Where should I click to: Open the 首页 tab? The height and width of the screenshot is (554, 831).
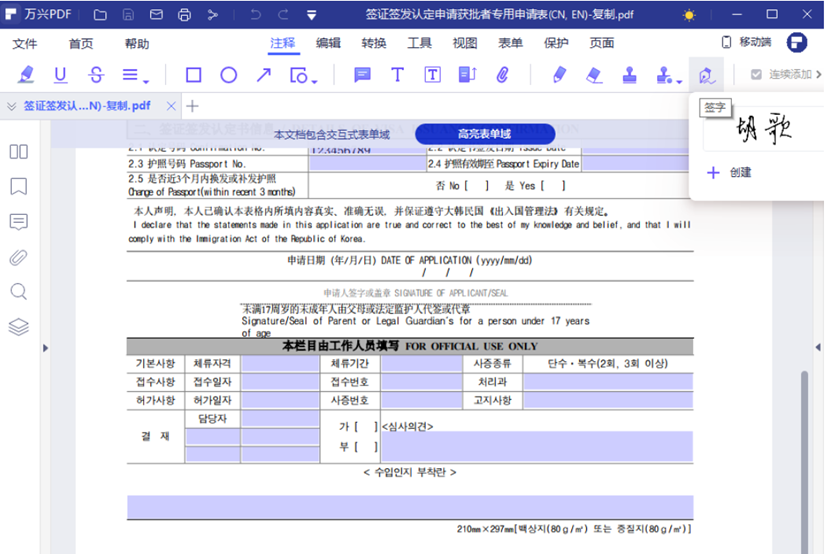(x=81, y=43)
